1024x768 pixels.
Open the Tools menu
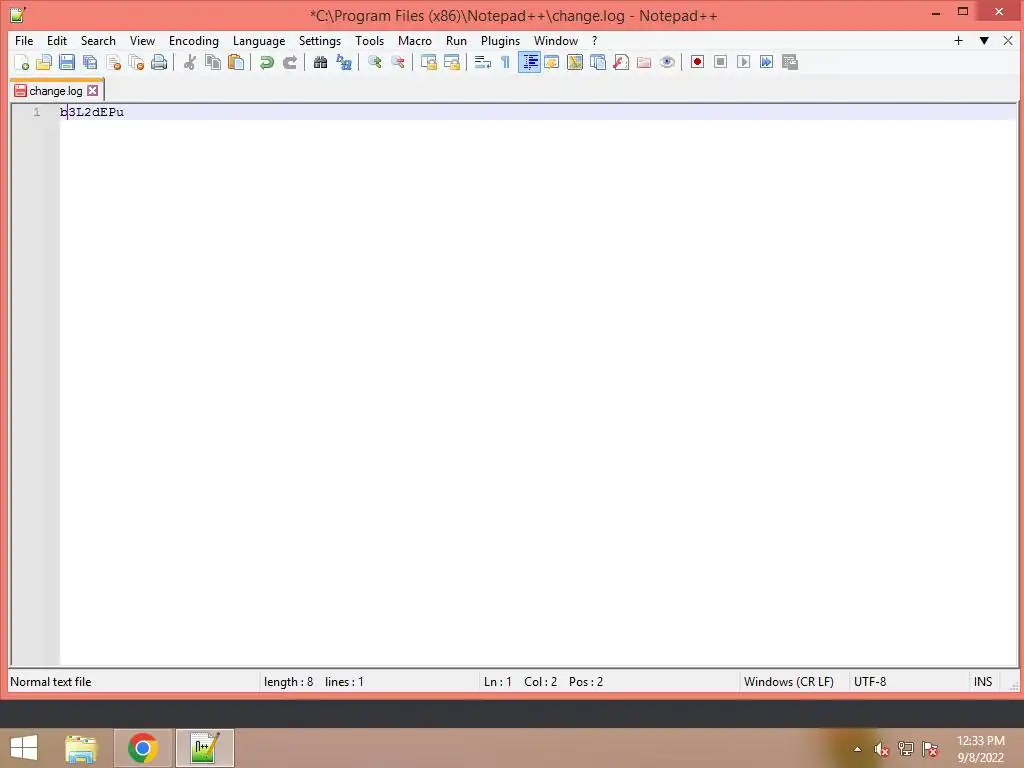coord(370,40)
